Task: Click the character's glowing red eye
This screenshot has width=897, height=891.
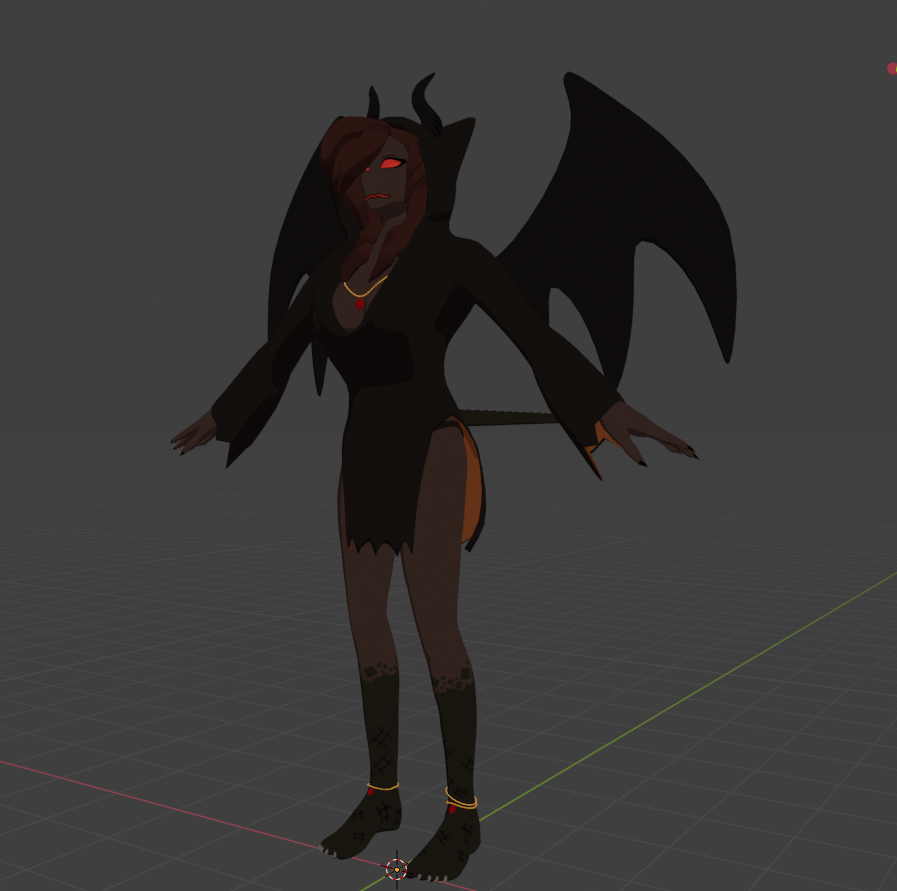Action: click(392, 164)
